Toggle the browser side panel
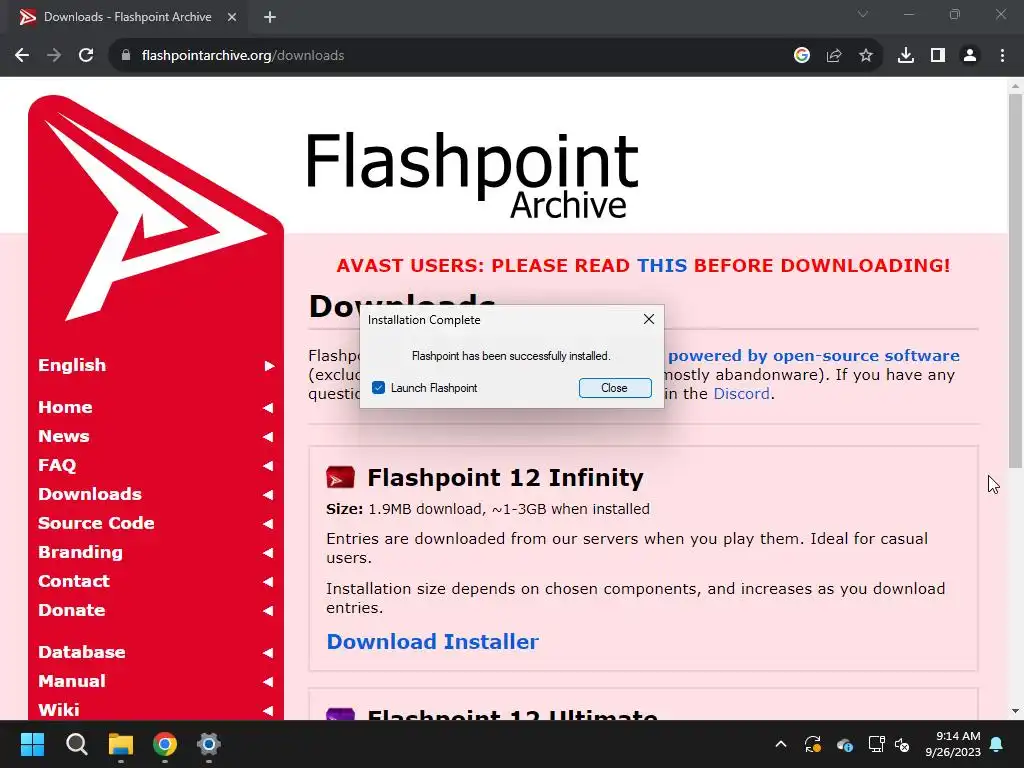Viewport: 1024px width, 768px height. click(x=938, y=56)
